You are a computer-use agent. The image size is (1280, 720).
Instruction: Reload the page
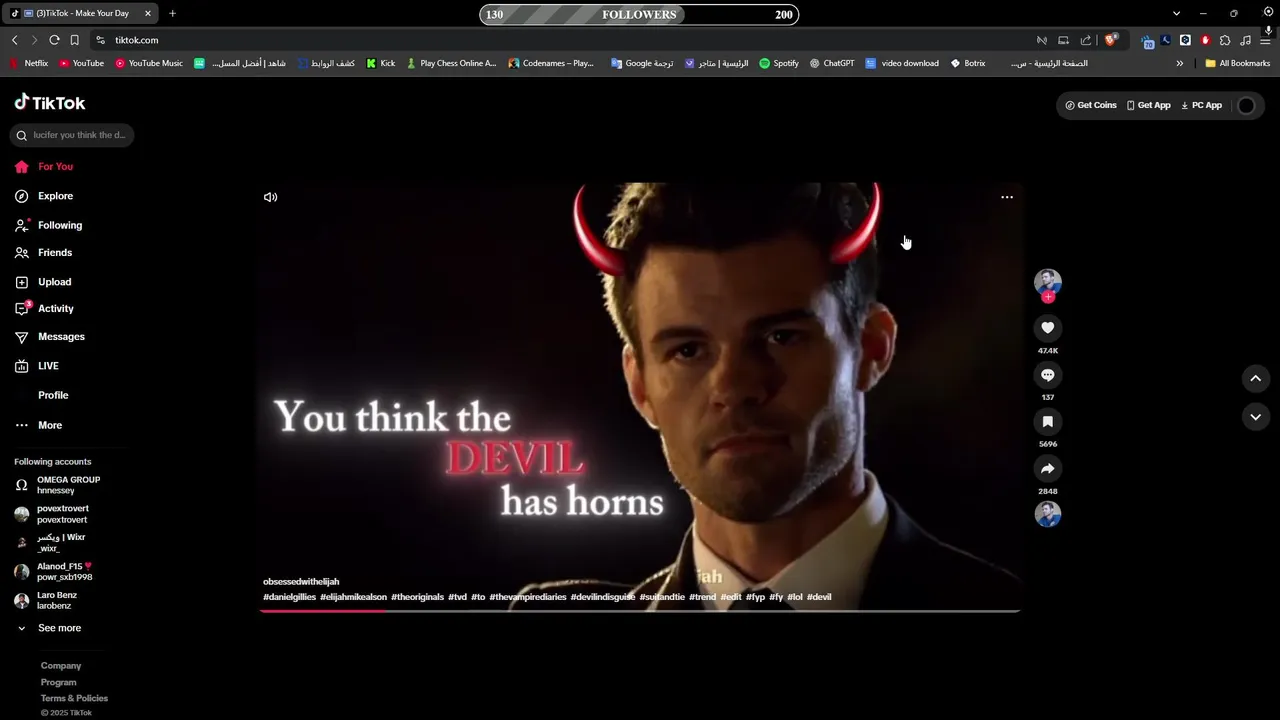[54, 40]
